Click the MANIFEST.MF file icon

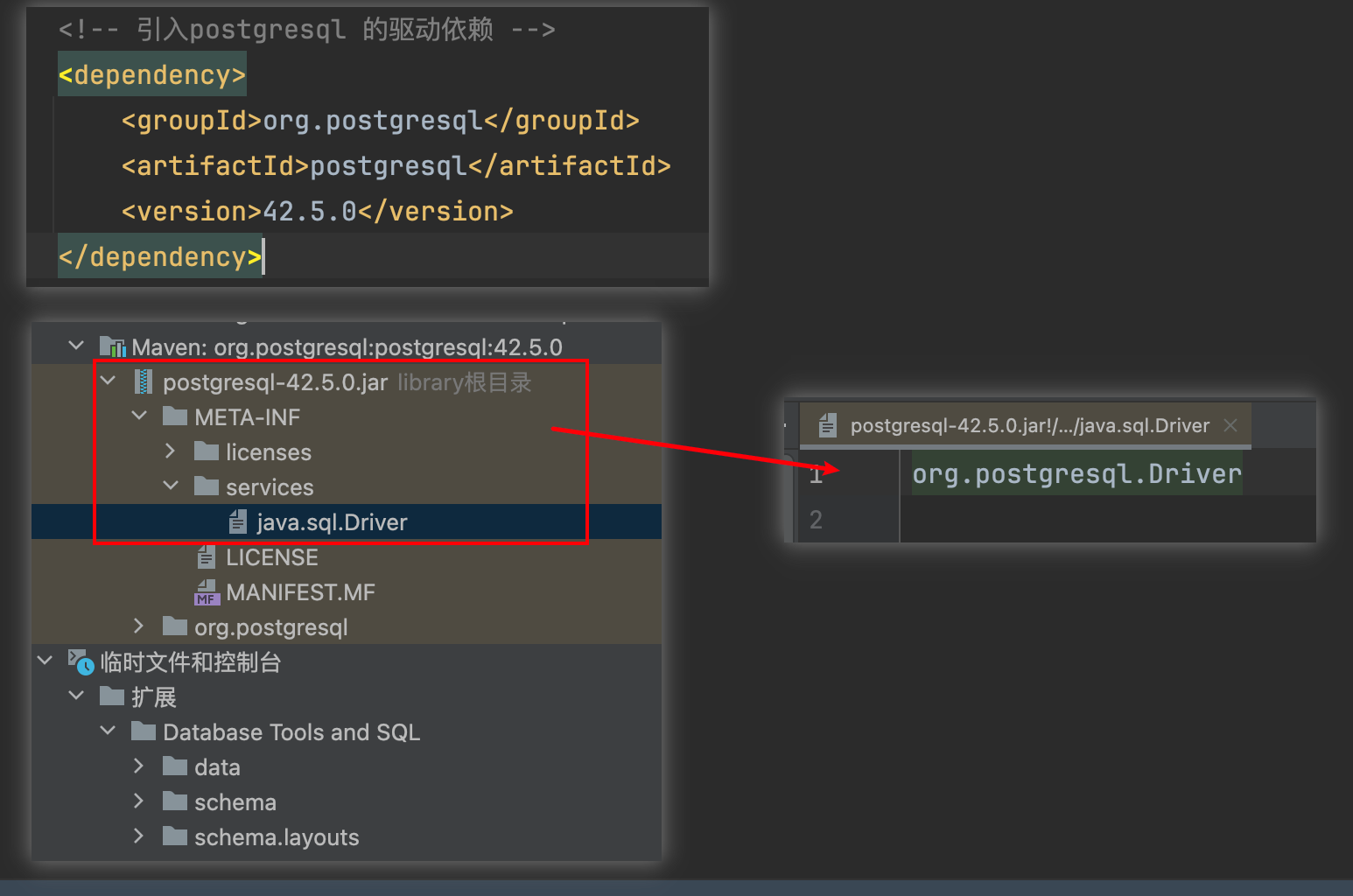(207, 592)
